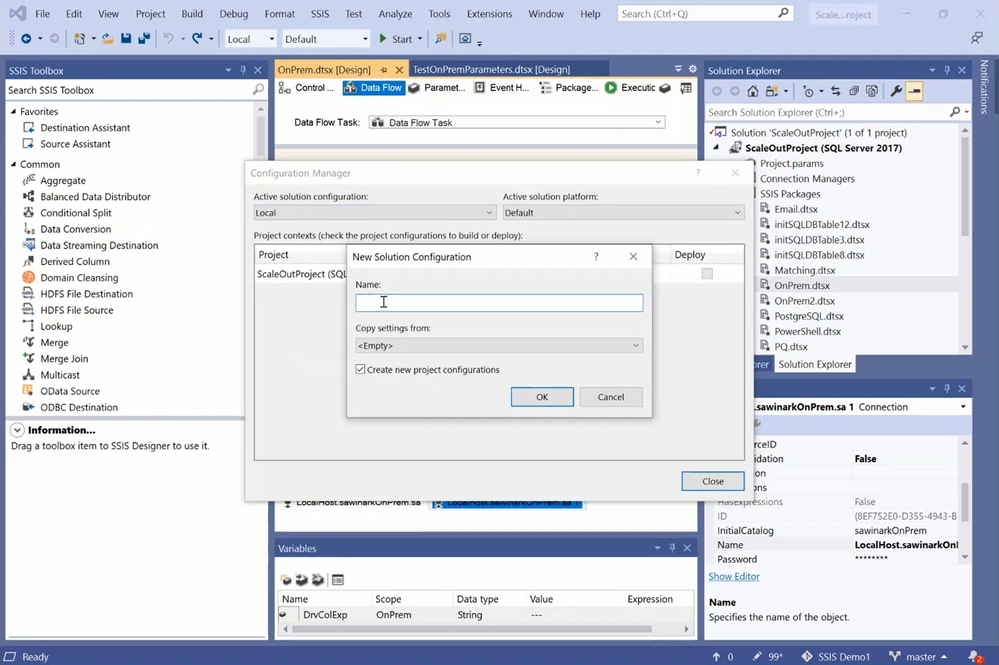Click the search magnifier in SSIS Toolbox

[258, 90]
